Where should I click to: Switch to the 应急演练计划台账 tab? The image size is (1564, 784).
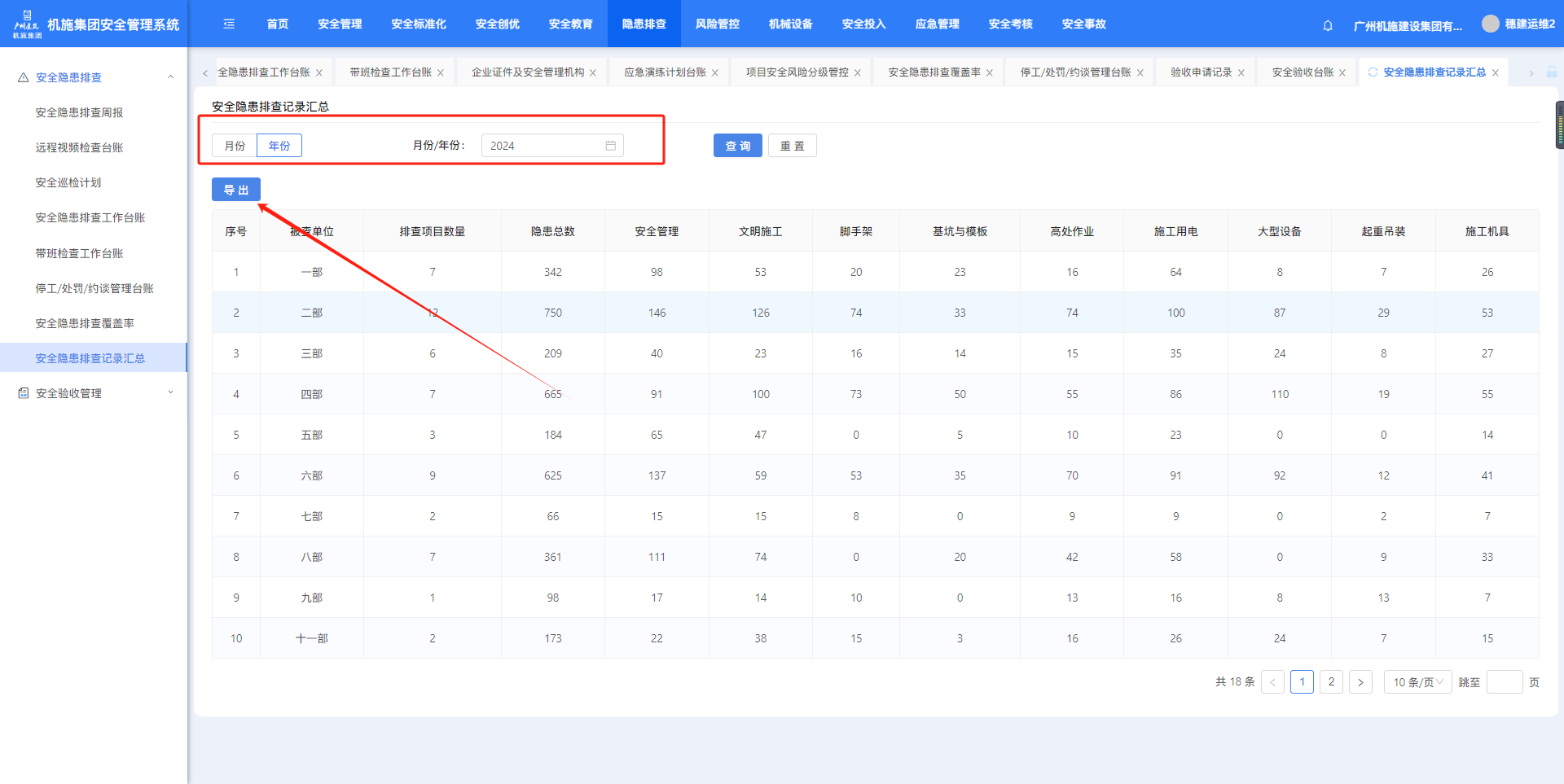[665, 72]
